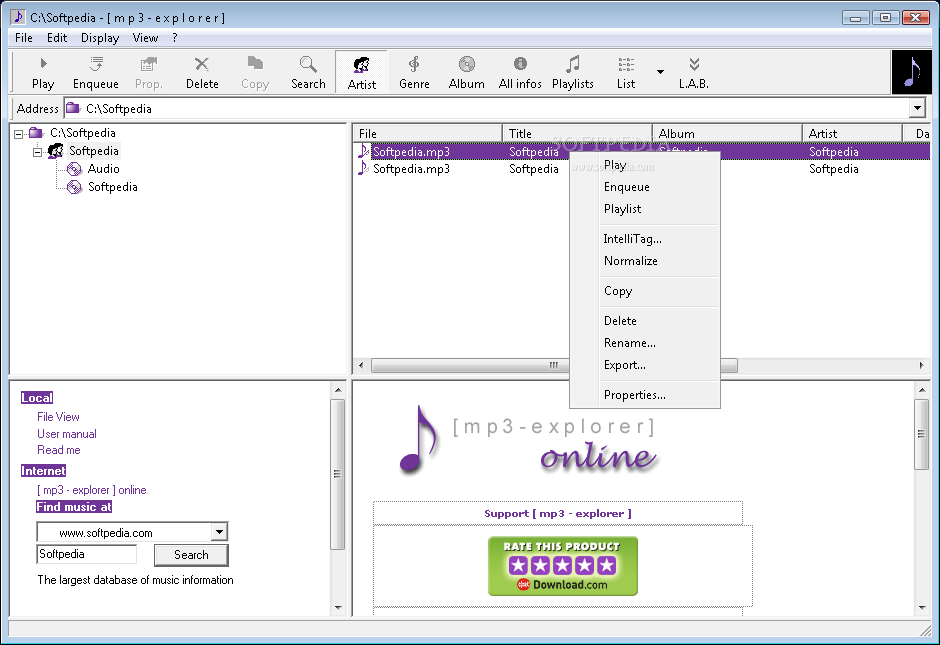Click the Softpedia search text field
This screenshot has width=940, height=645.
coord(87,554)
